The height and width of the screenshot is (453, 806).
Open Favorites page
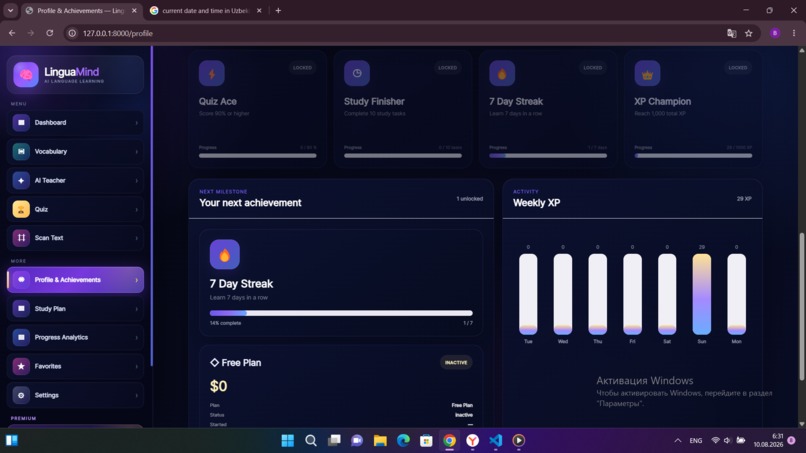[x=75, y=366]
